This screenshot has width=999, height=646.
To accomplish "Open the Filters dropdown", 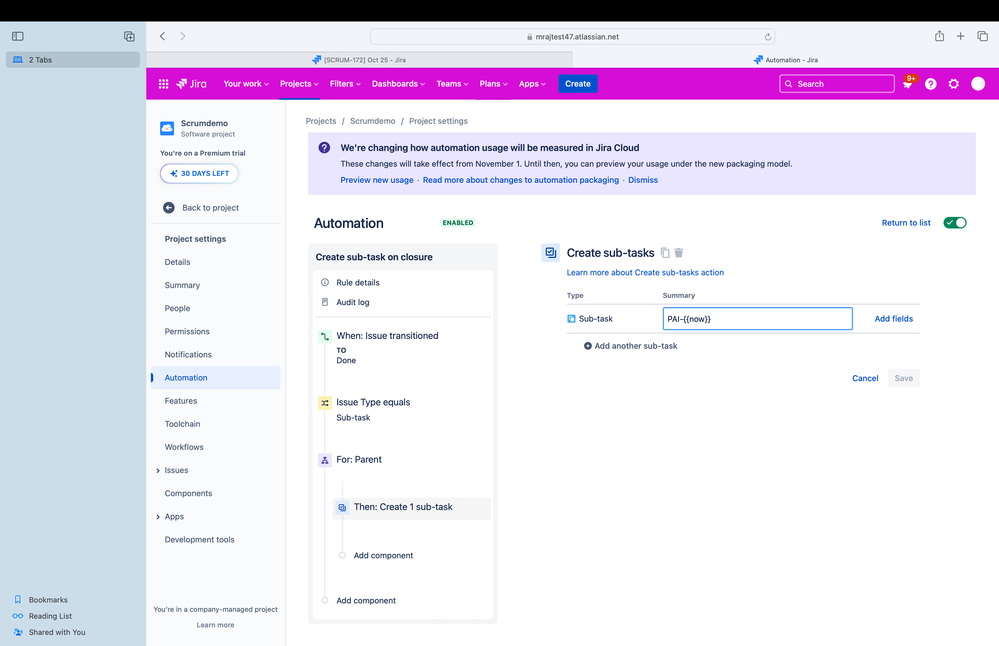I will point(345,83).
